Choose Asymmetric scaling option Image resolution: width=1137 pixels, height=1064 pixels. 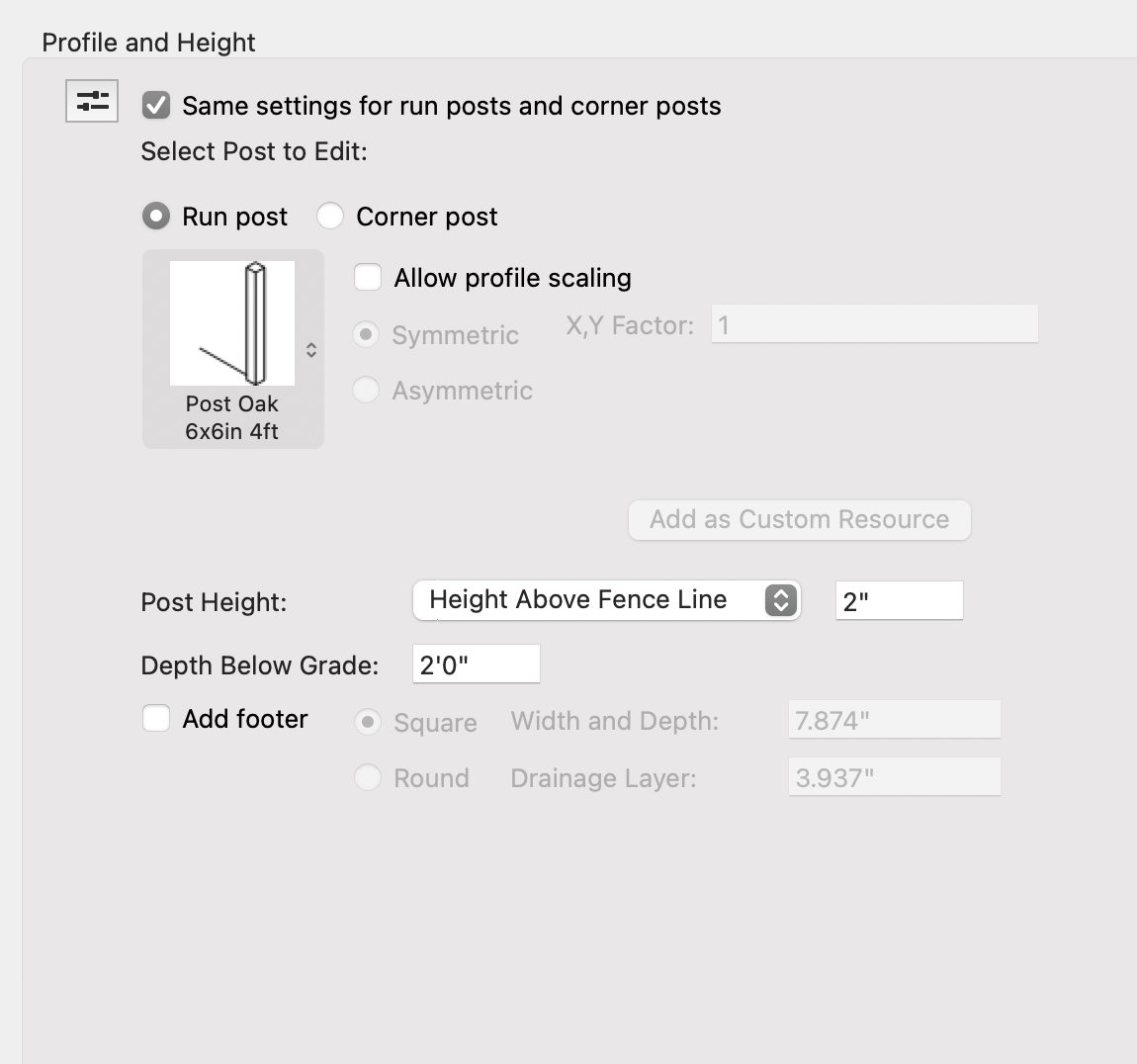[x=367, y=391]
